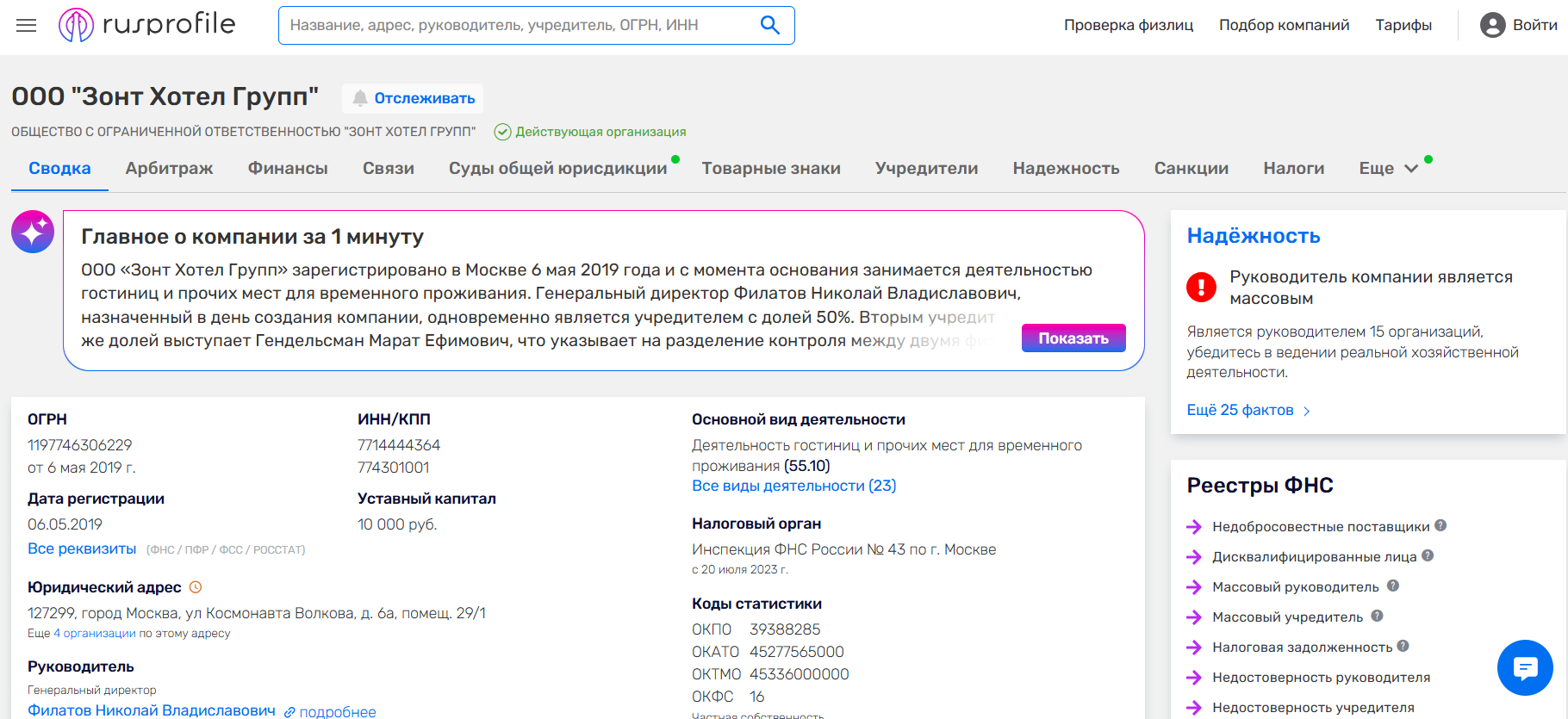Viewport: 1568px width, 719px height.
Task: Open the Налоги tab
Action: tap(1293, 169)
